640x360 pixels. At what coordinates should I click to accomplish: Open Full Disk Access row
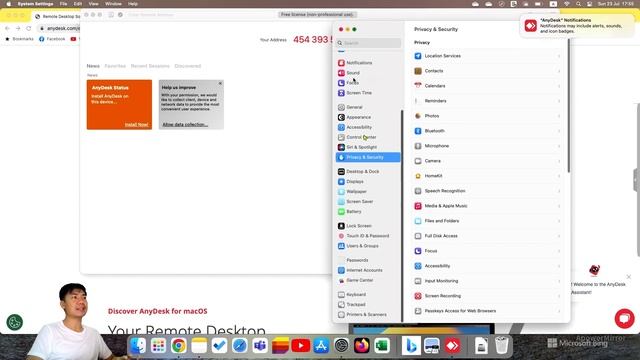(x=487, y=236)
